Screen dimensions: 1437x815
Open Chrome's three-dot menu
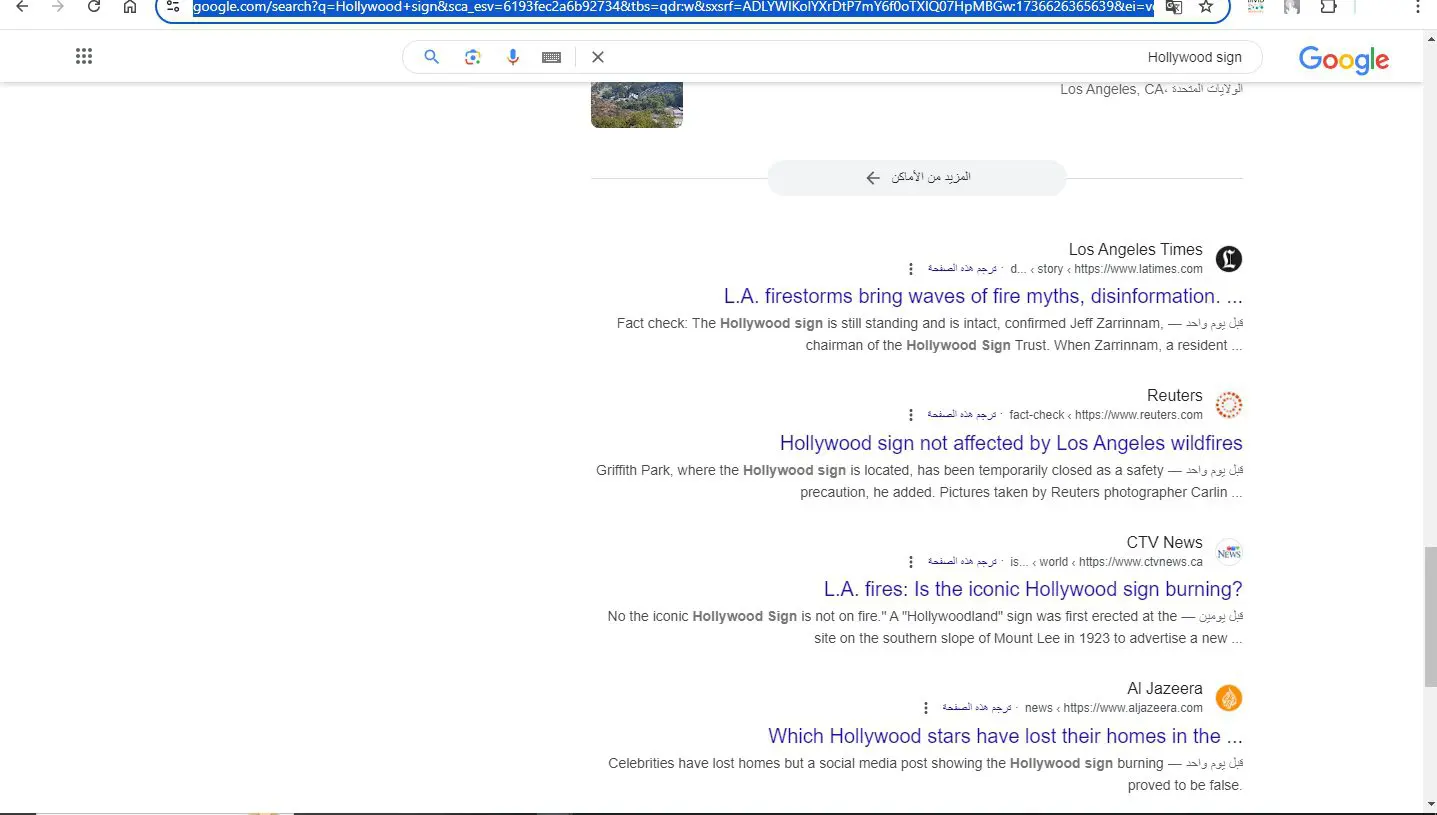(1418, 7)
